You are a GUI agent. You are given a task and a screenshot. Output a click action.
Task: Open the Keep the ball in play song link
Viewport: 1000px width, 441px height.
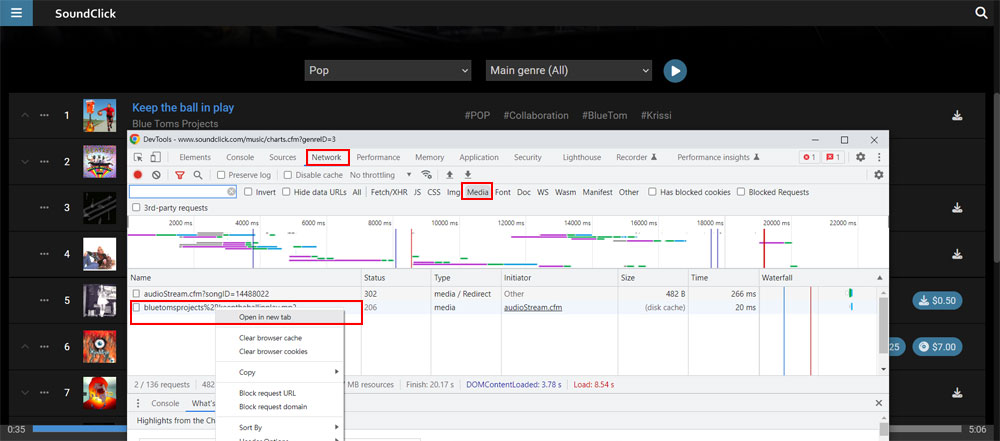pyautogui.click(x=183, y=108)
